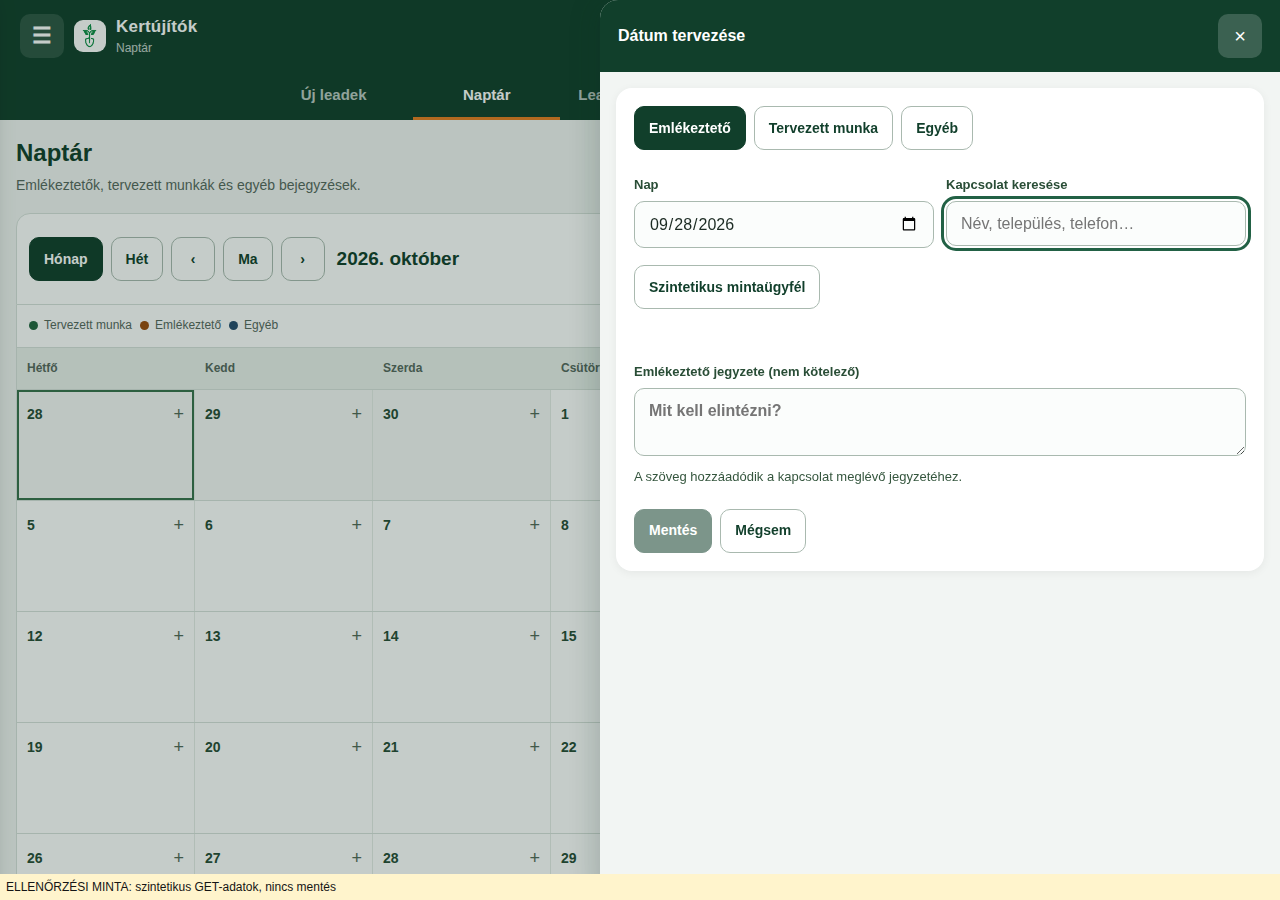The image size is (1280, 900).
Task: Jump to today with the Ma button
Action: [248, 259]
